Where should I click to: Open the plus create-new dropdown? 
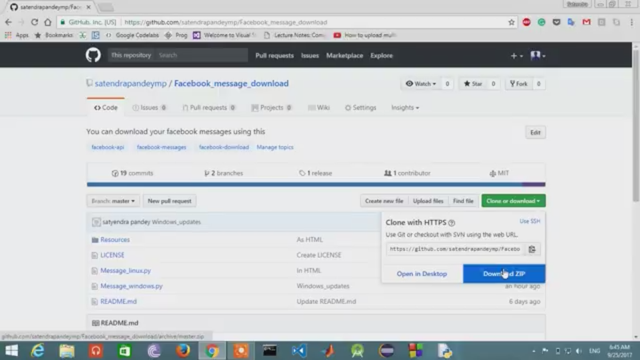[516, 56]
